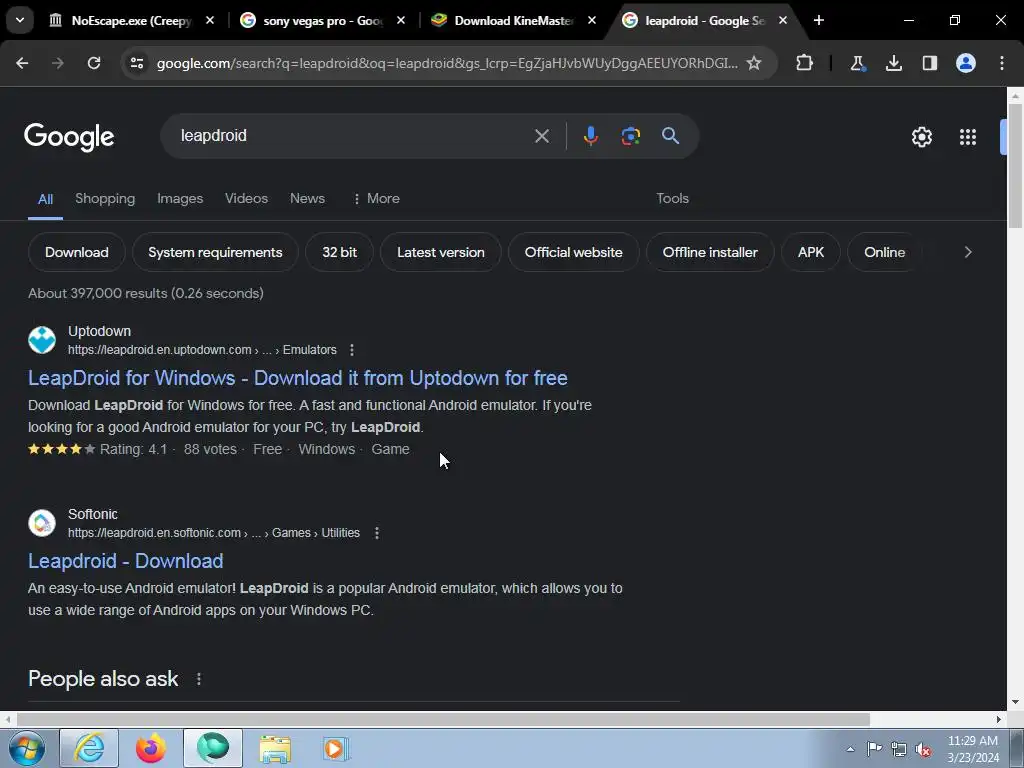The width and height of the screenshot is (1024, 768).
Task: Close the NoEscape.exe tab
Action: click(210, 21)
